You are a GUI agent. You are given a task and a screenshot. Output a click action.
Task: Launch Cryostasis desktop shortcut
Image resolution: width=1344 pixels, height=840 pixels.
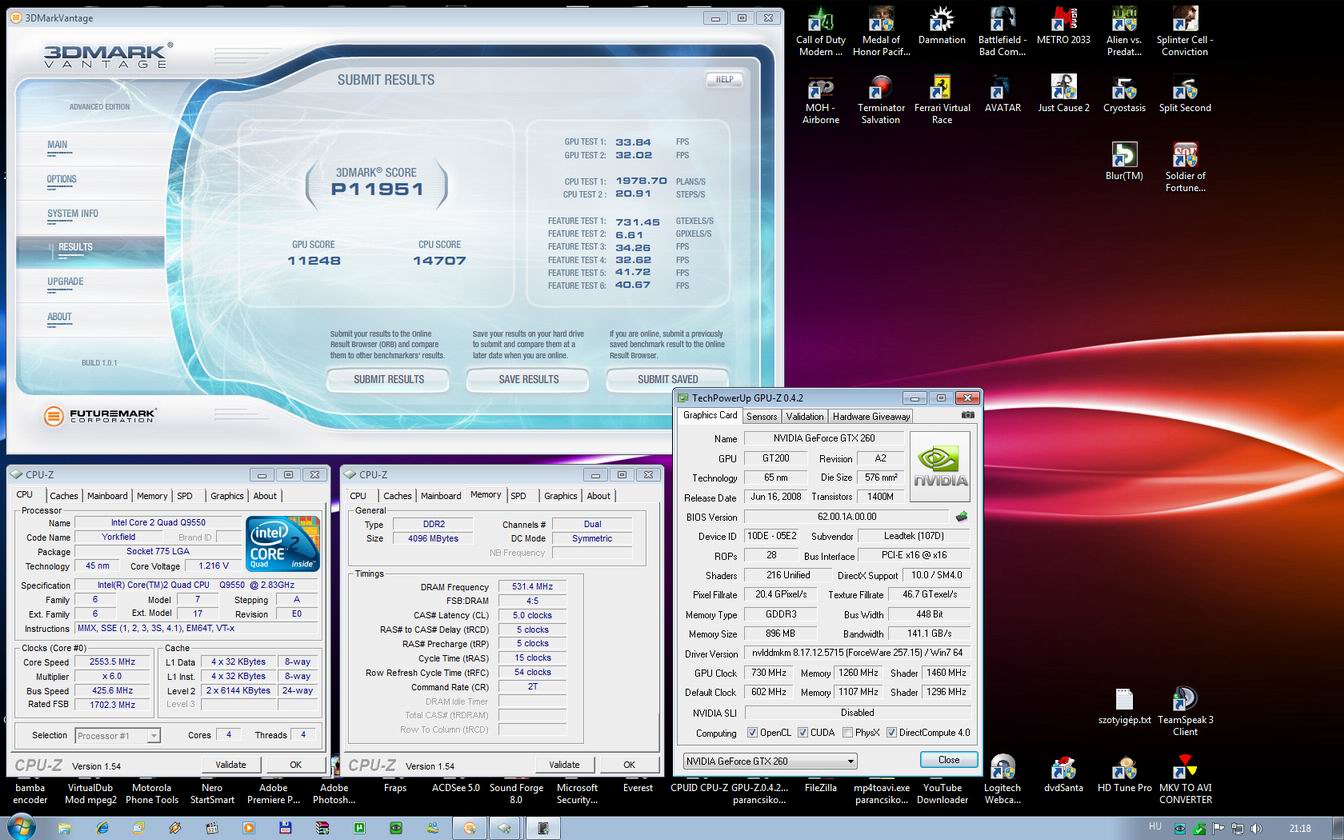[1124, 94]
